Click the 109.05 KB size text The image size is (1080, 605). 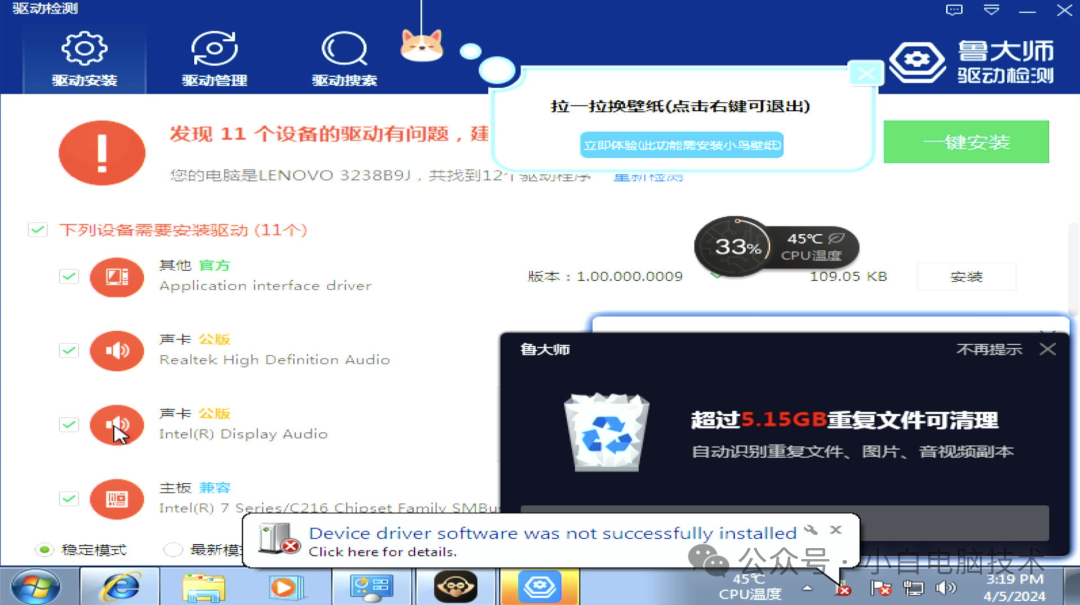click(x=848, y=276)
